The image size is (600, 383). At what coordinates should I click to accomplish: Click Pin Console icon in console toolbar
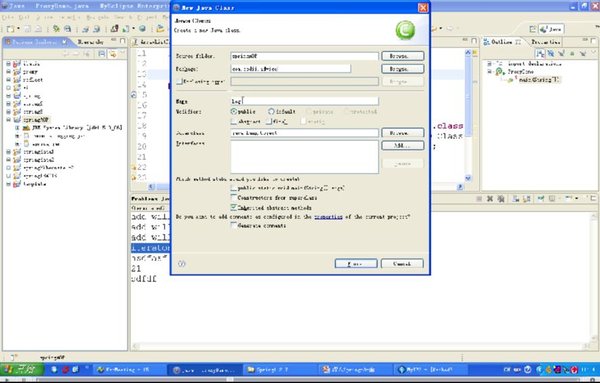pyautogui.click(x=541, y=199)
